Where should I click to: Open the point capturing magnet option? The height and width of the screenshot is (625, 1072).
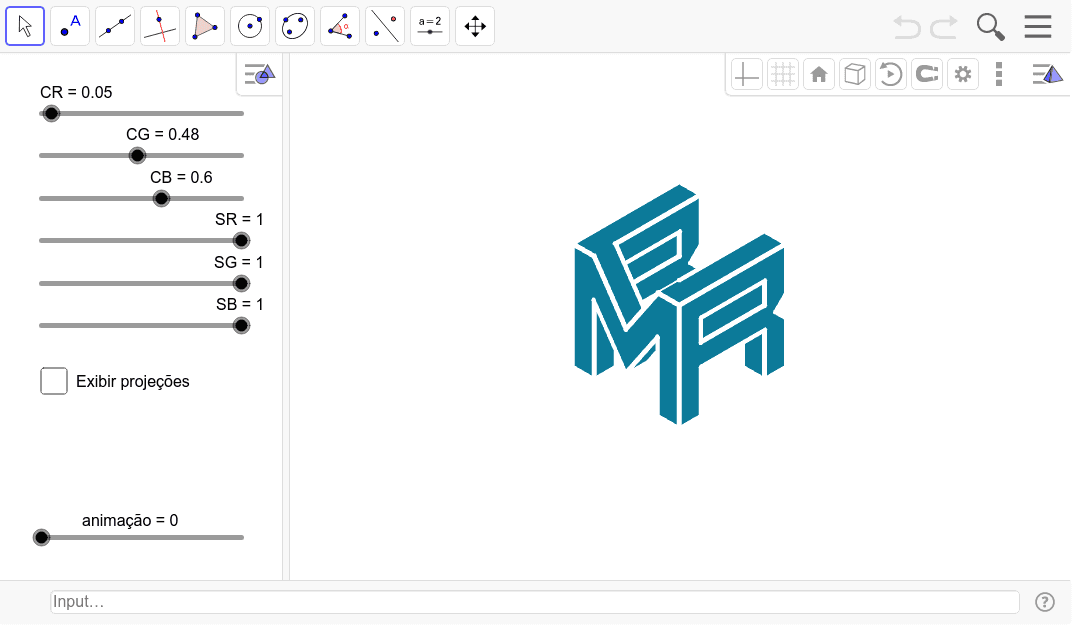point(927,74)
